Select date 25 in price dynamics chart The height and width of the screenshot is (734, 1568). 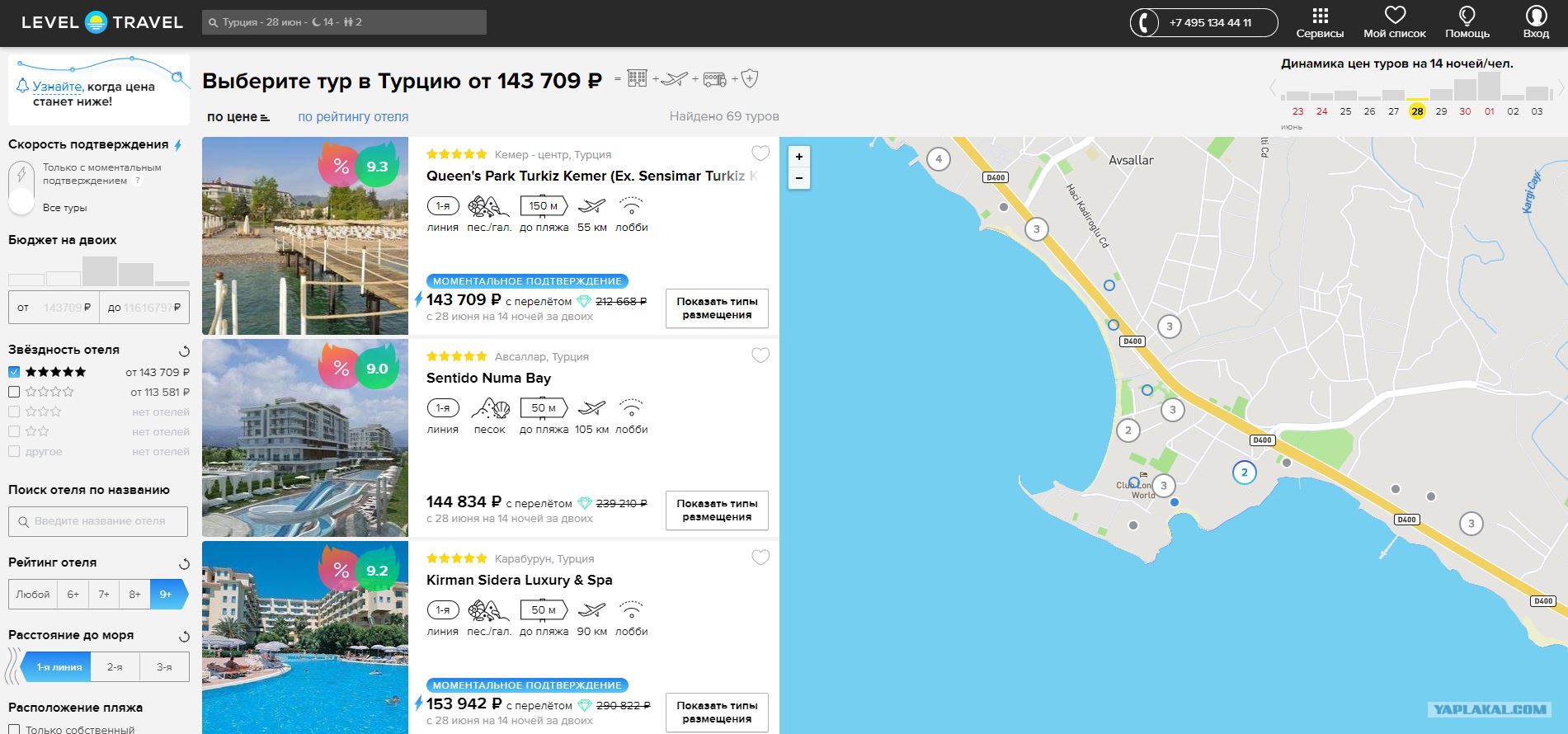[1345, 111]
